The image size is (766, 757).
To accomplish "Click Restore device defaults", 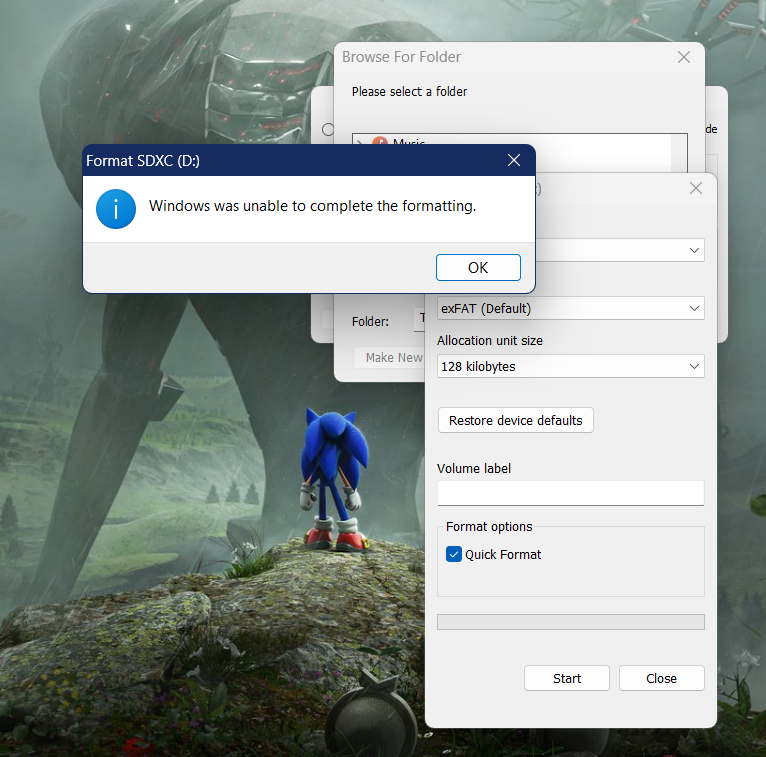I will pyautogui.click(x=515, y=420).
